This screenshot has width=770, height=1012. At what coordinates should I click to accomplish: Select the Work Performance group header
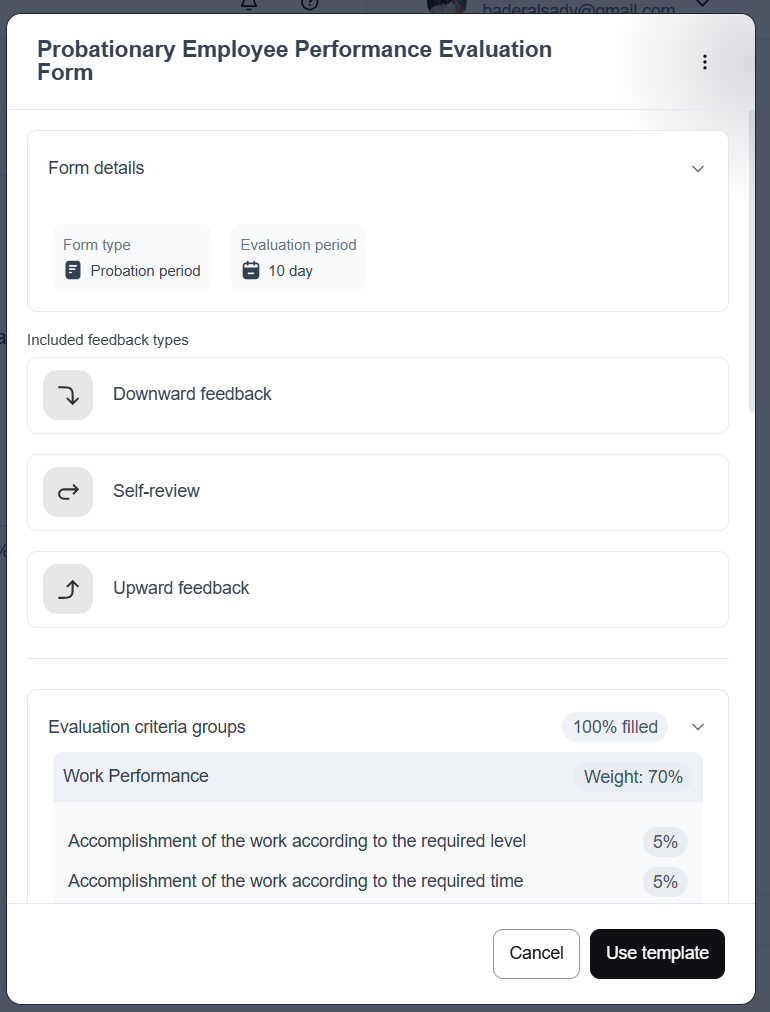[136, 777]
